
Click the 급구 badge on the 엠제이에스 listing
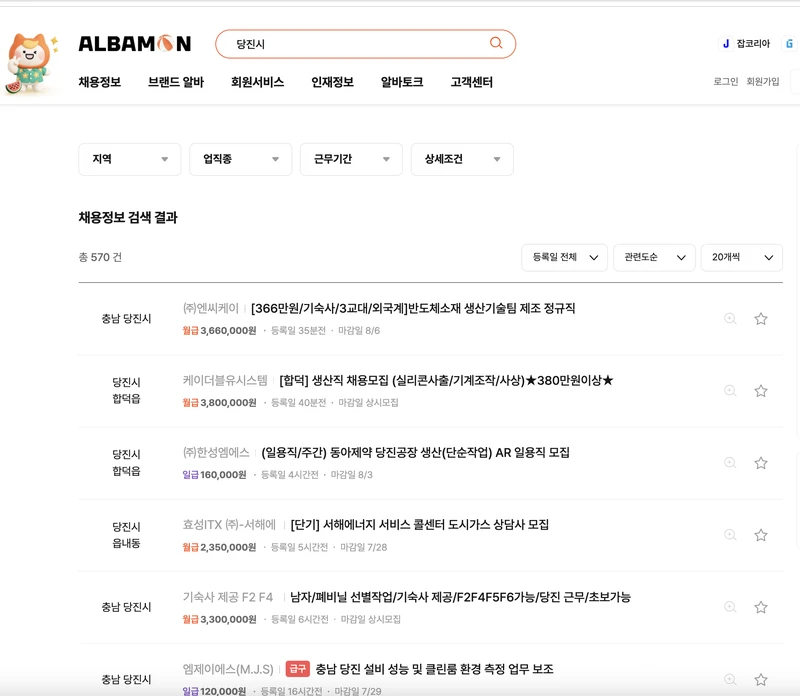click(298, 667)
